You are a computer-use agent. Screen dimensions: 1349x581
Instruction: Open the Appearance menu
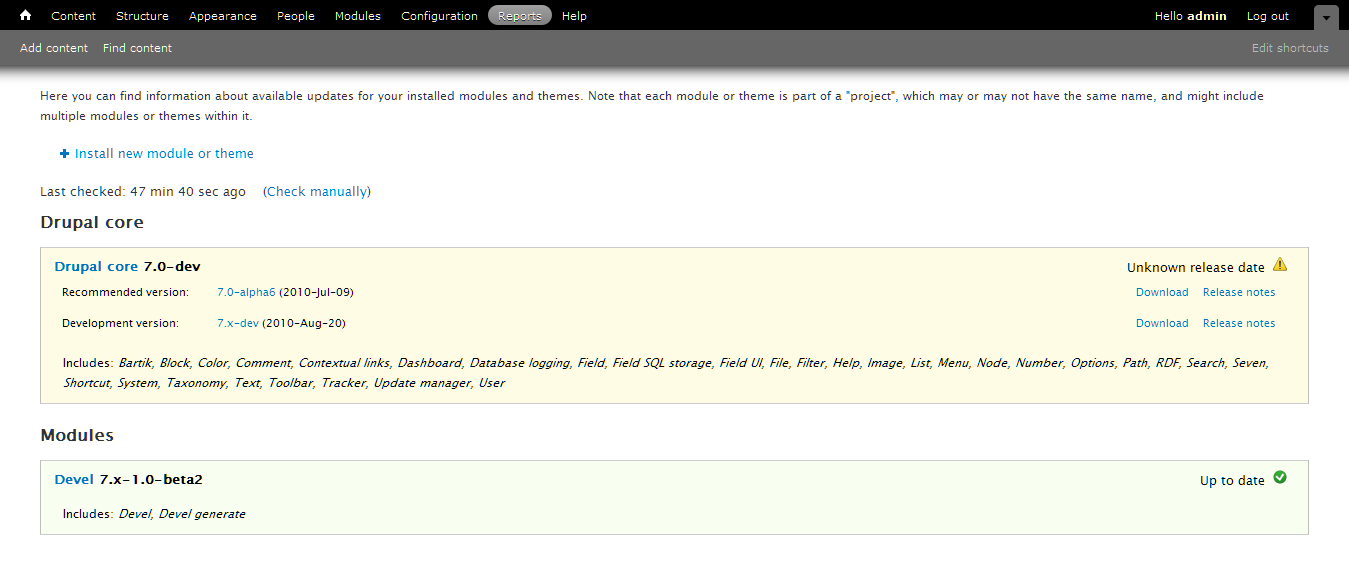point(222,16)
